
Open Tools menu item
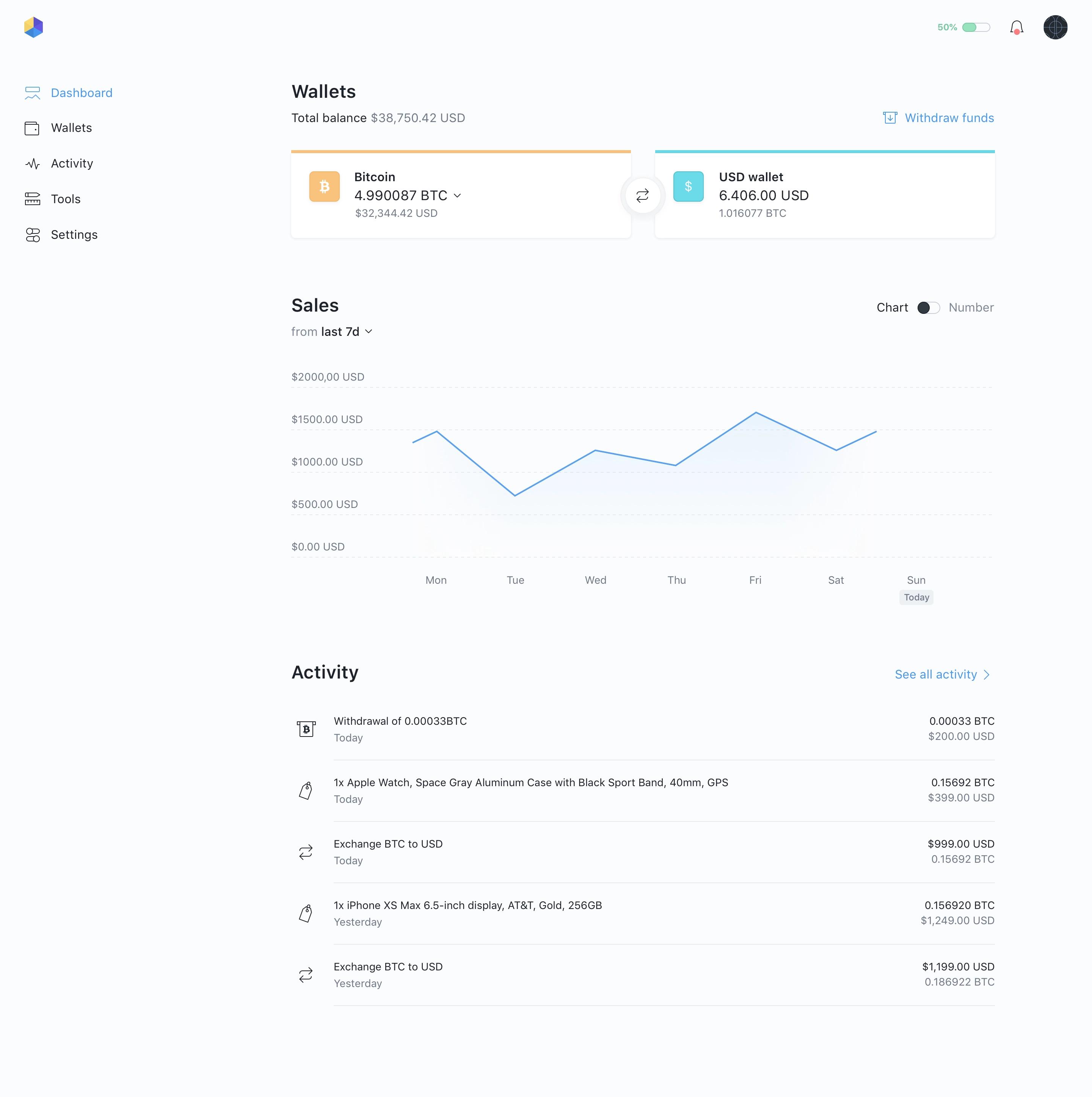click(66, 199)
